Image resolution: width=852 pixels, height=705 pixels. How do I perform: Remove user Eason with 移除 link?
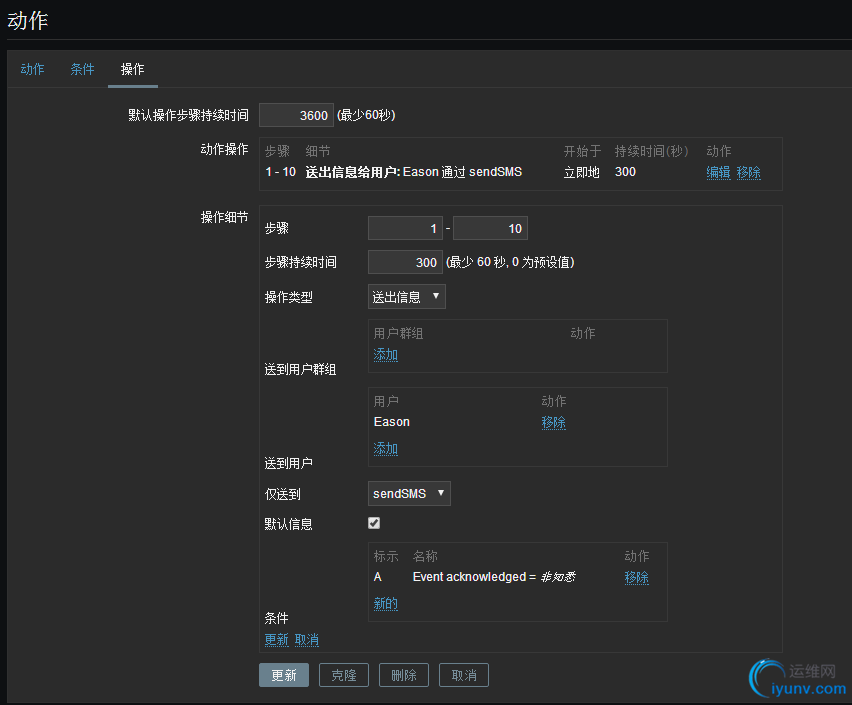coord(553,422)
